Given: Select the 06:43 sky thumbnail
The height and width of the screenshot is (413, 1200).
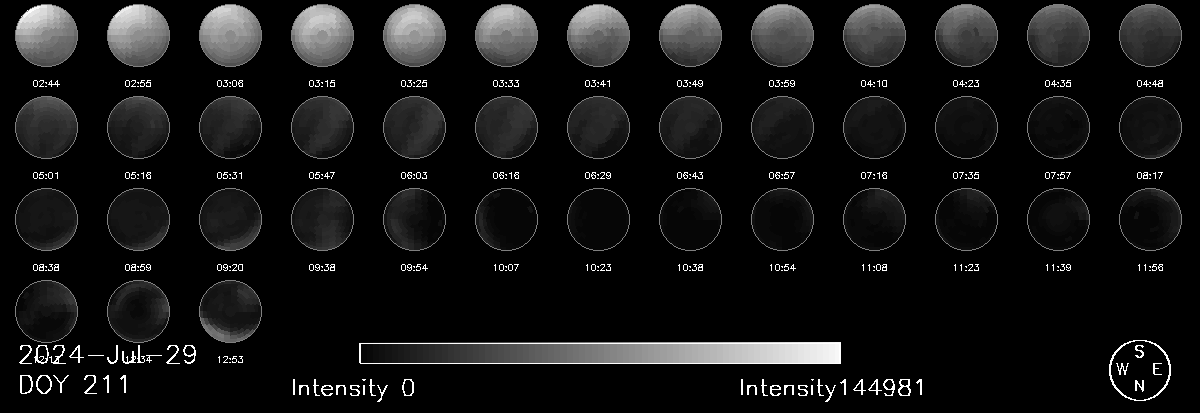Looking at the screenshot, I should click(690, 129).
